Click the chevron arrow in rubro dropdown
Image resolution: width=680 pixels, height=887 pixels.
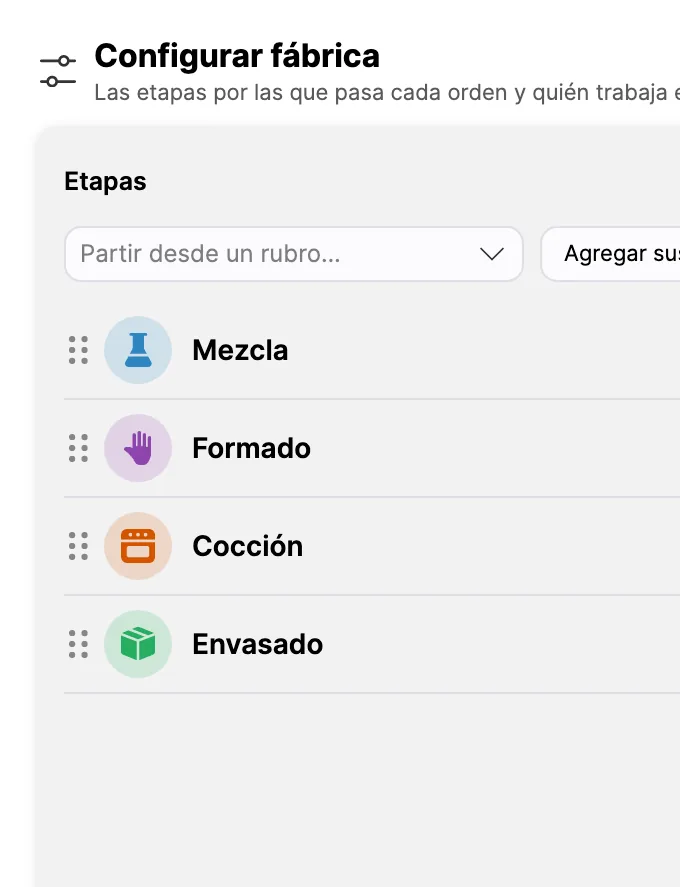pos(492,254)
